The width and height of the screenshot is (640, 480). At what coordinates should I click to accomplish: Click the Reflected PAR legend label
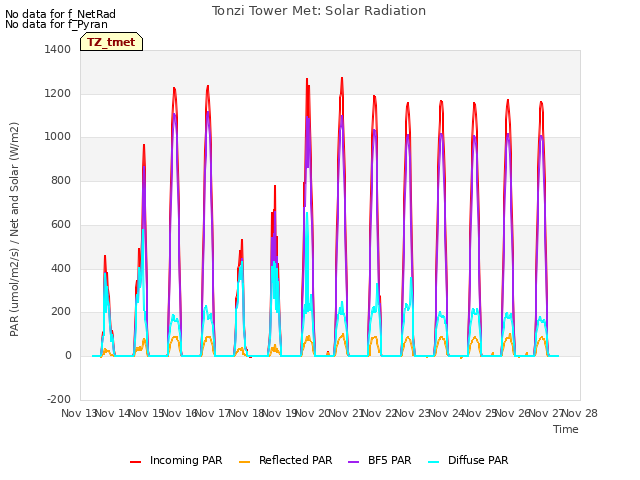296,460
